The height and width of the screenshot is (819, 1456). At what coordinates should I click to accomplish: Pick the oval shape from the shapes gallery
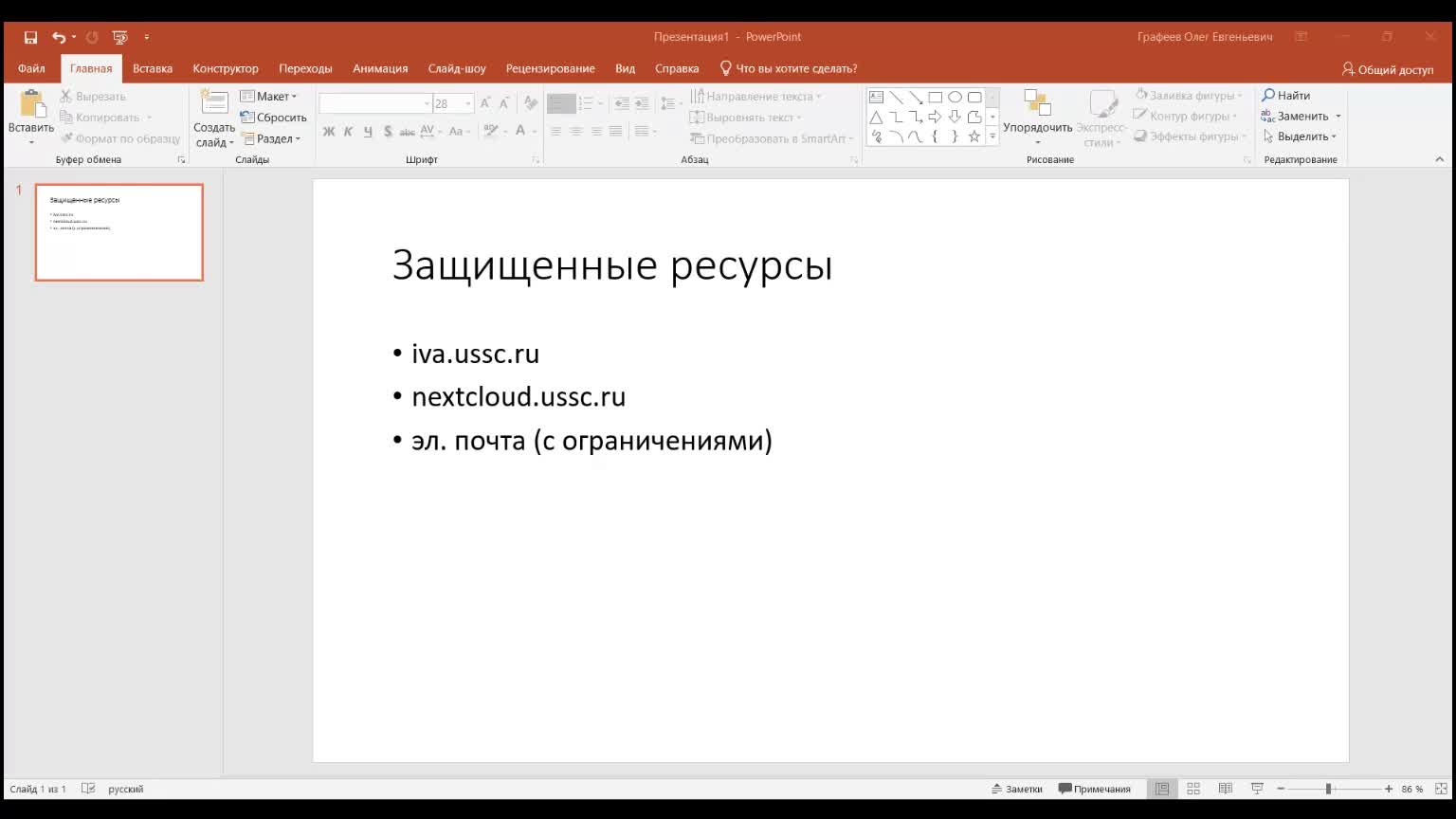pyautogui.click(x=955, y=97)
